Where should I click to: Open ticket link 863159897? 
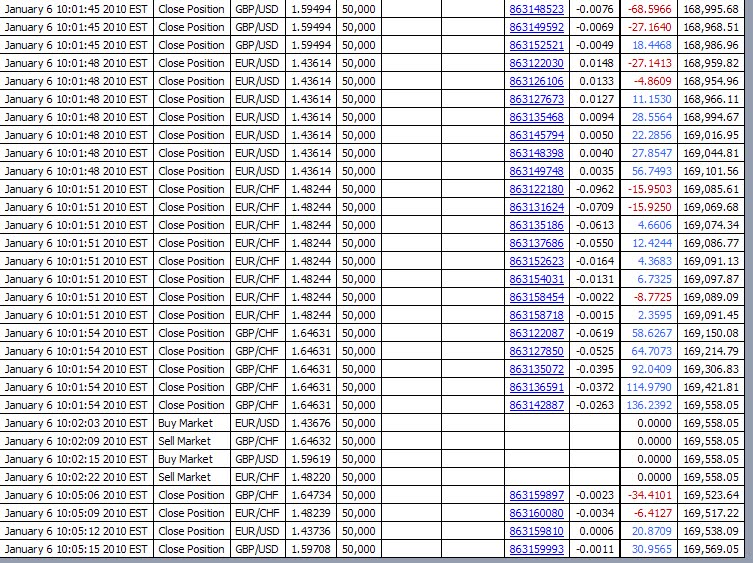click(536, 495)
